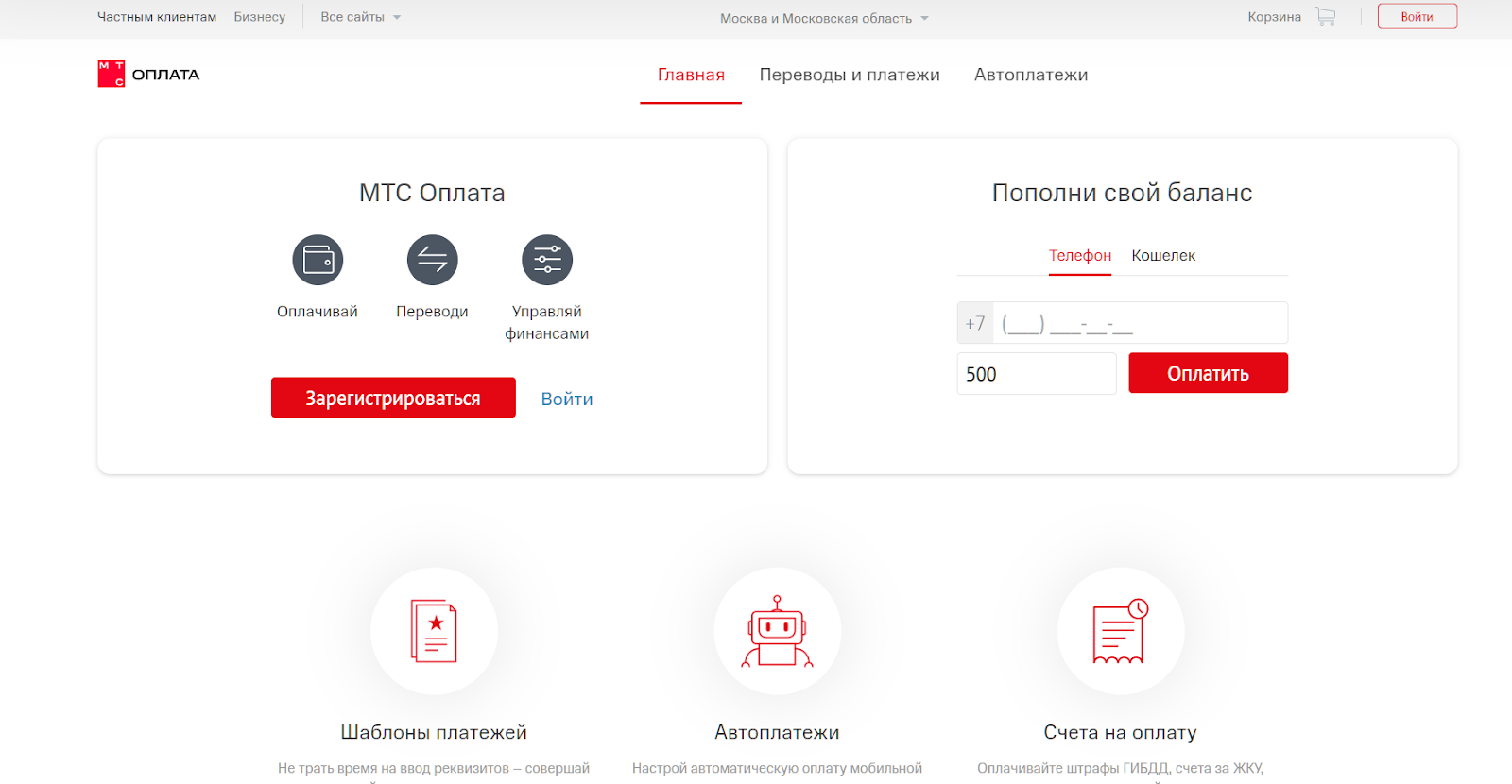The width and height of the screenshot is (1512, 784).
Task: Open the Автоплатежи robot icon
Action: 777,631
